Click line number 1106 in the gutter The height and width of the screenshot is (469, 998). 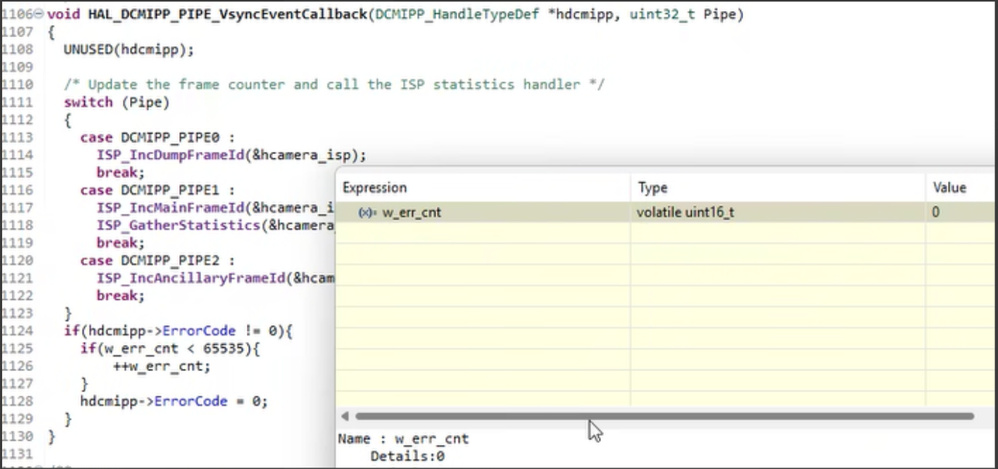point(17,14)
